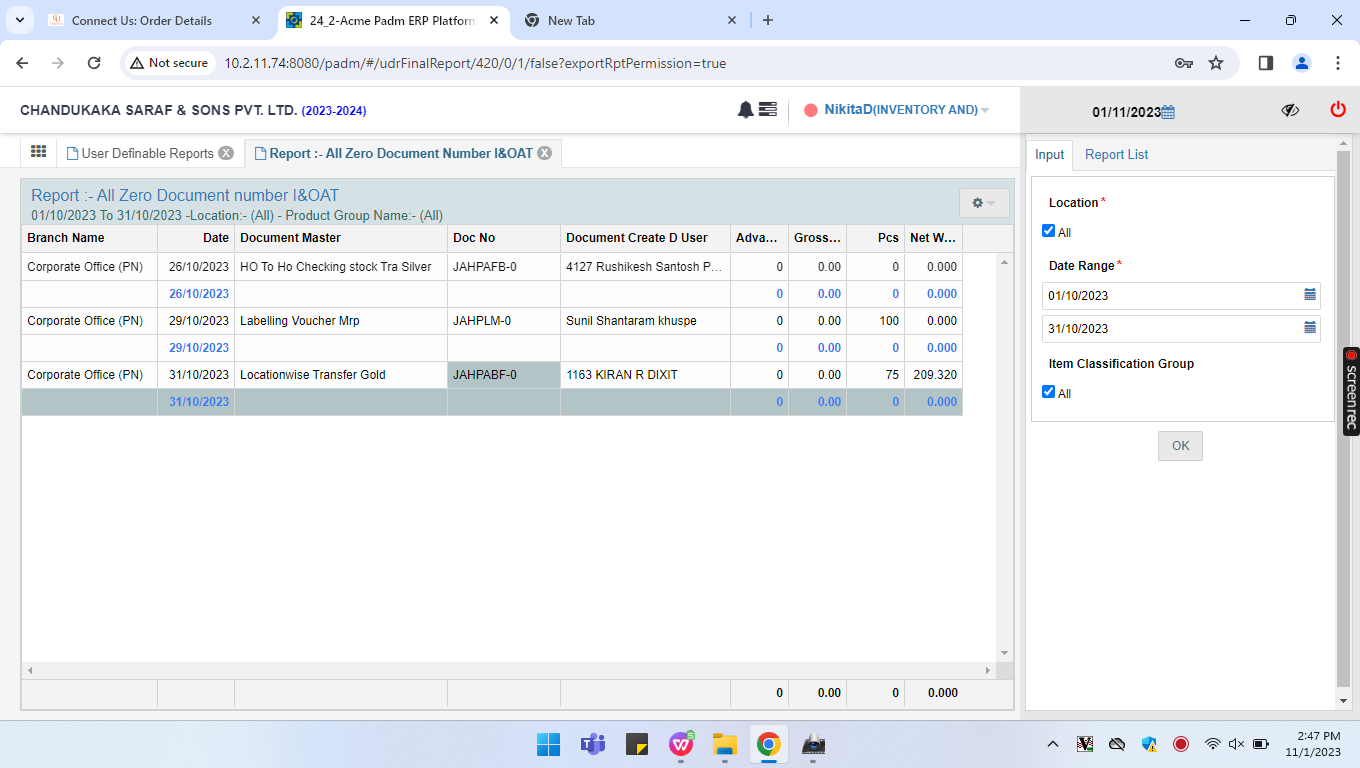Select the All Zero Document Number I&OAT tab

(x=401, y=153)
